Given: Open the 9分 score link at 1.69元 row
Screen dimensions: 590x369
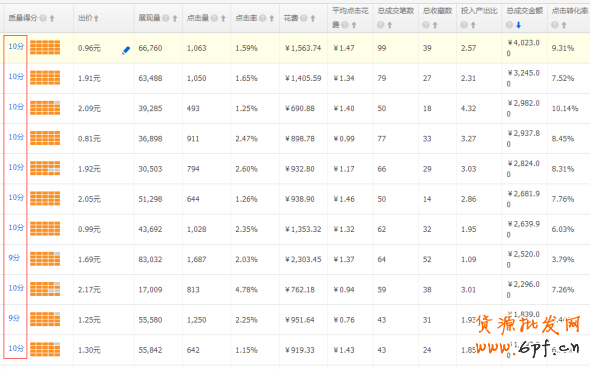Looking at the screenshot, I should (14, 258).
